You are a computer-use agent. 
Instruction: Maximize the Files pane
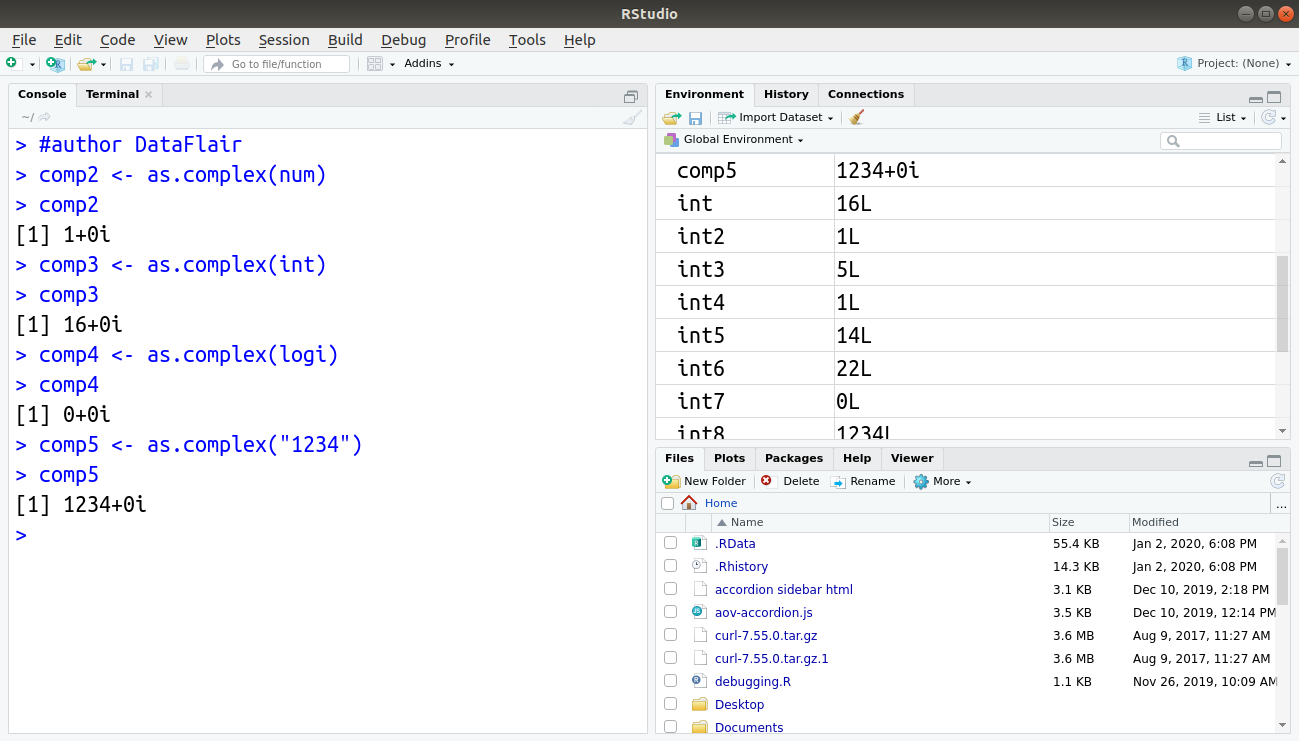coord(1274,461)
